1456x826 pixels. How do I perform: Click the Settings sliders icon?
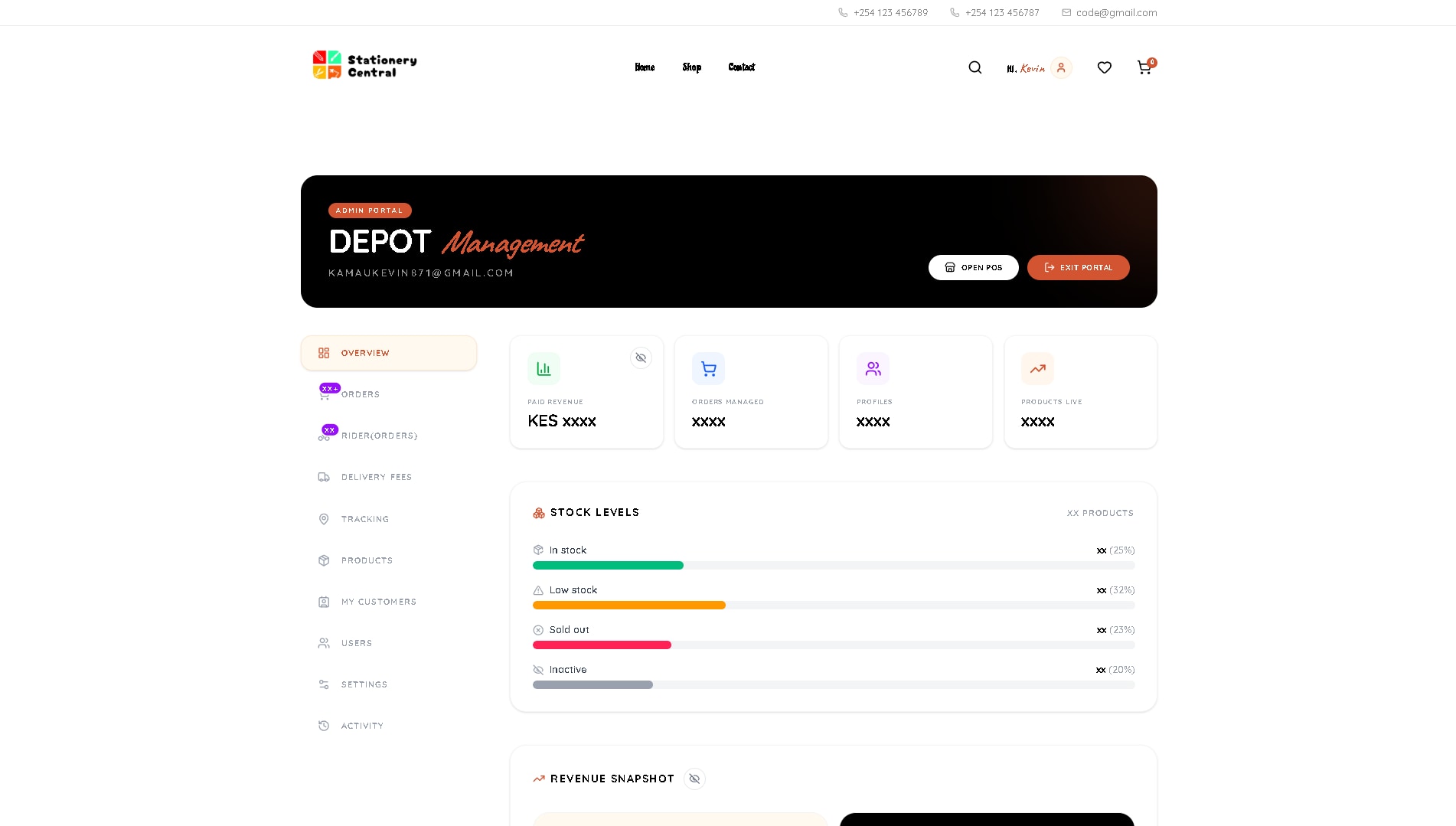tap(324, 684)
